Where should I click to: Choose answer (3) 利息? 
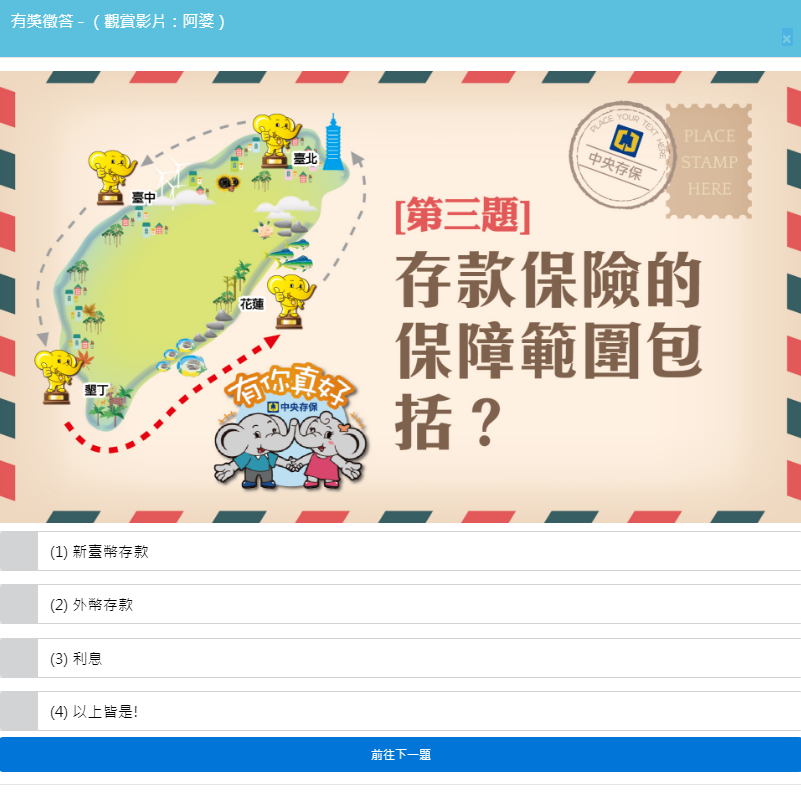[x=400, y=658]
